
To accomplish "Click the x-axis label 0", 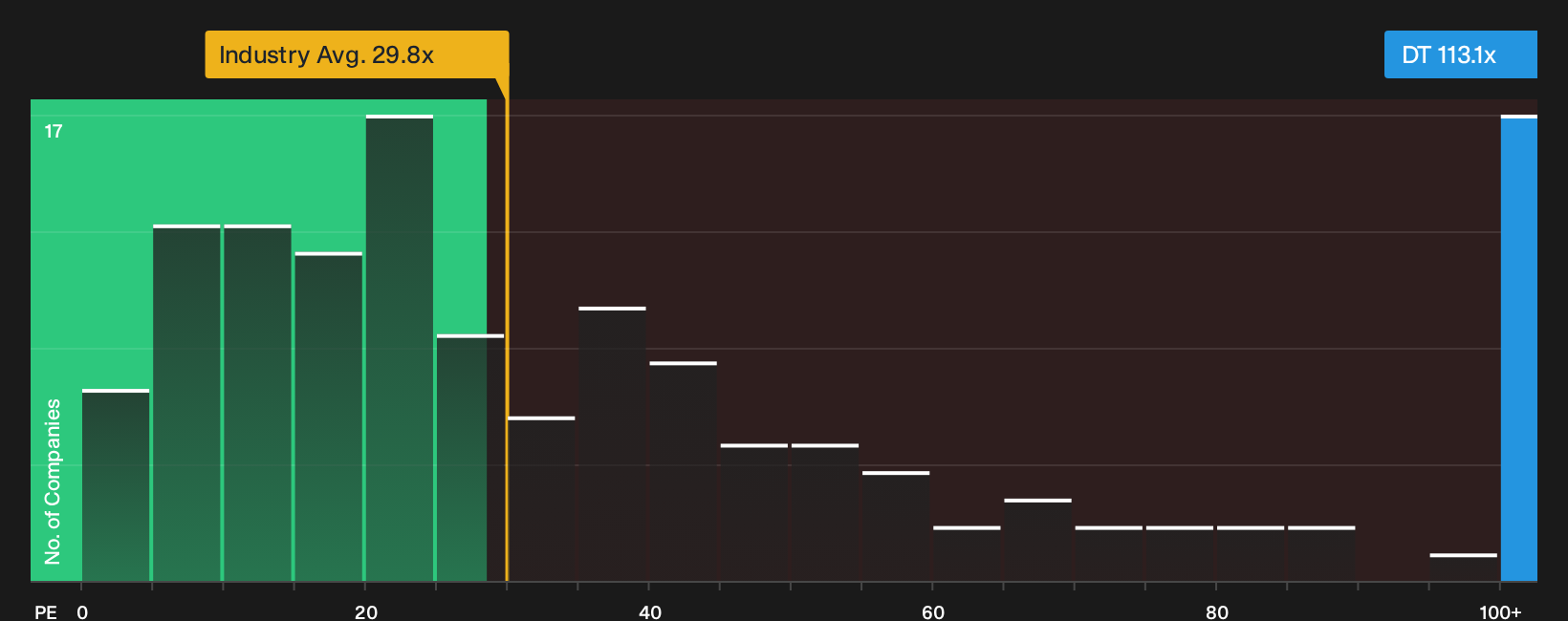I will pyautogui.click(x=82, y=612).
